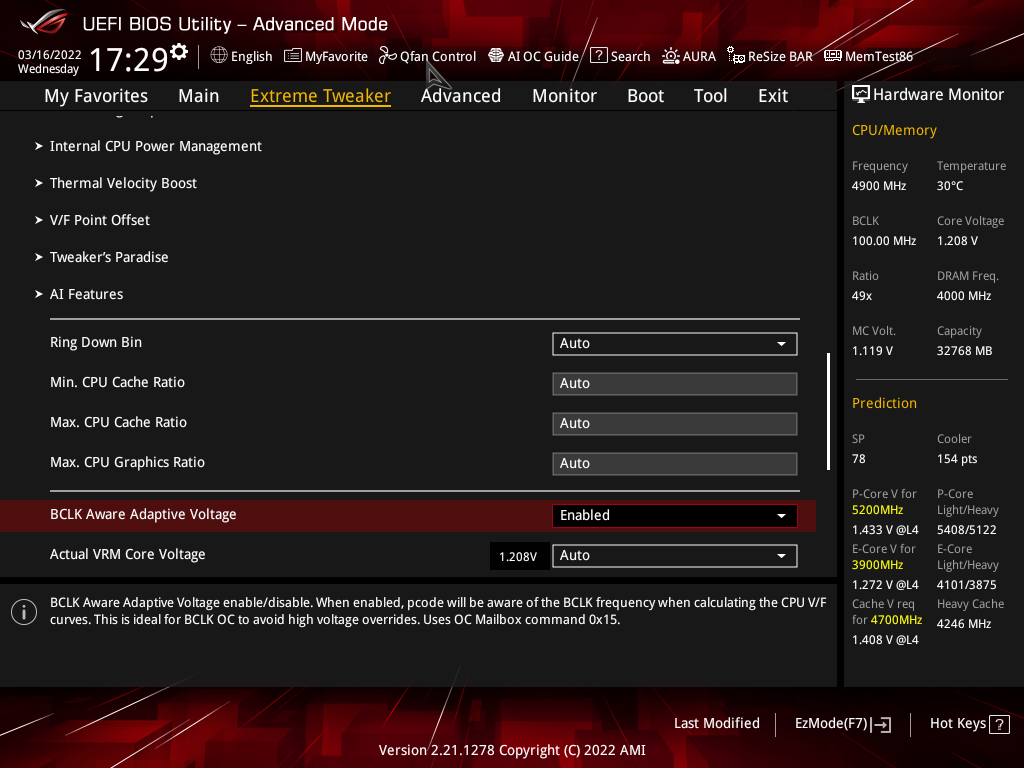Click the SP value 78

tap(859, 459)
